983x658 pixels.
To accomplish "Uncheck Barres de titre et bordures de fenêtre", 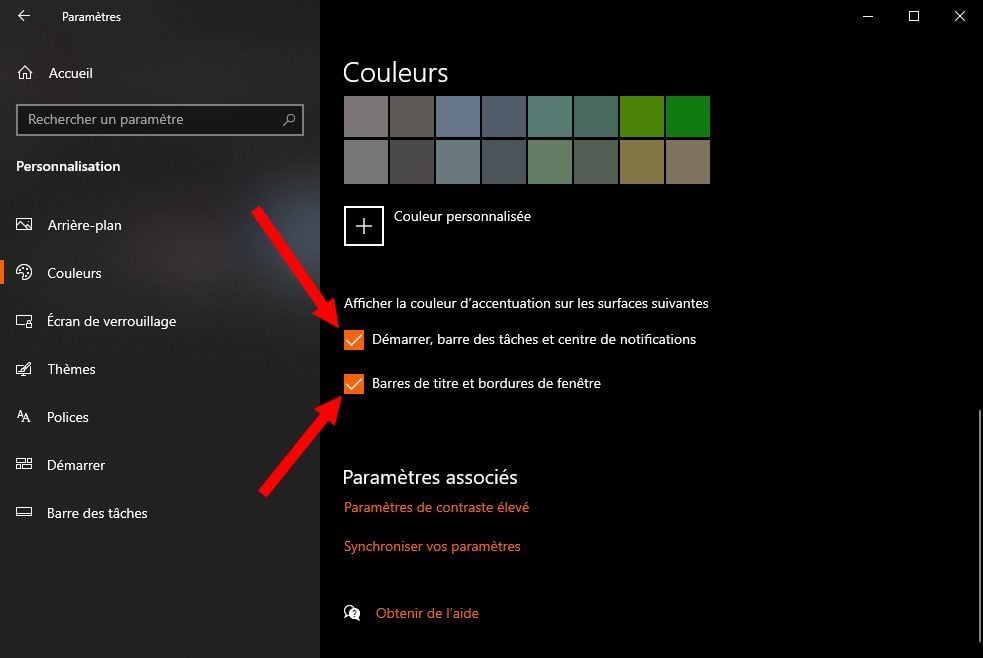I will [354, 384].
